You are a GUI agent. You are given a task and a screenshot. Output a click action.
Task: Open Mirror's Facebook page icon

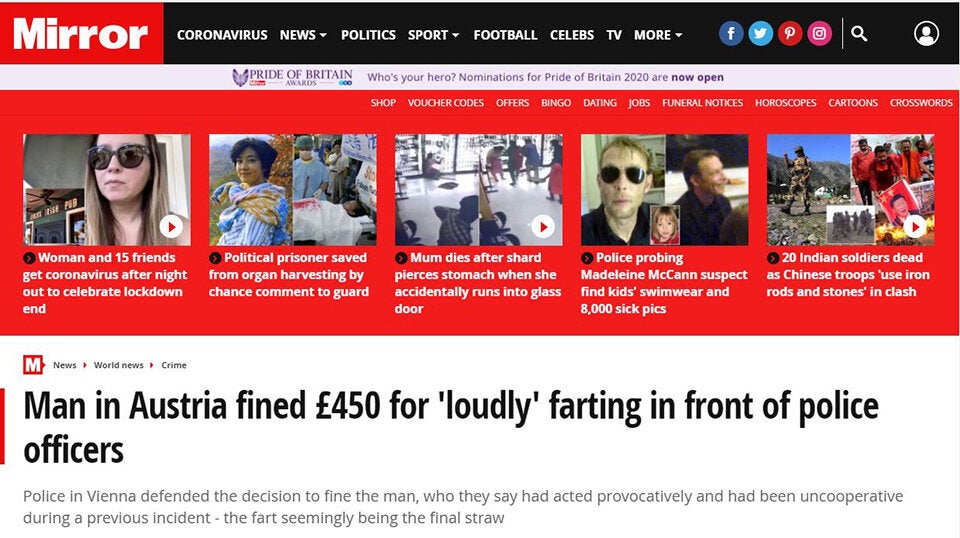[731, 34]
